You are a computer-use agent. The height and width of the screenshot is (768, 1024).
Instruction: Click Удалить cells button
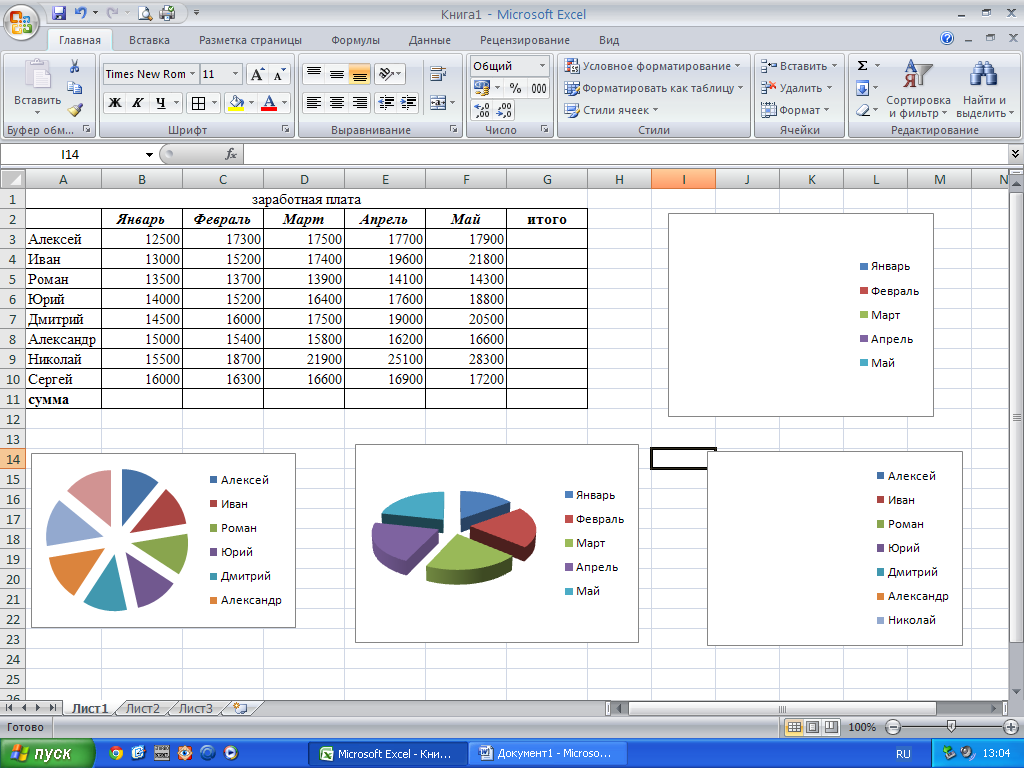(x=797, y=88)
